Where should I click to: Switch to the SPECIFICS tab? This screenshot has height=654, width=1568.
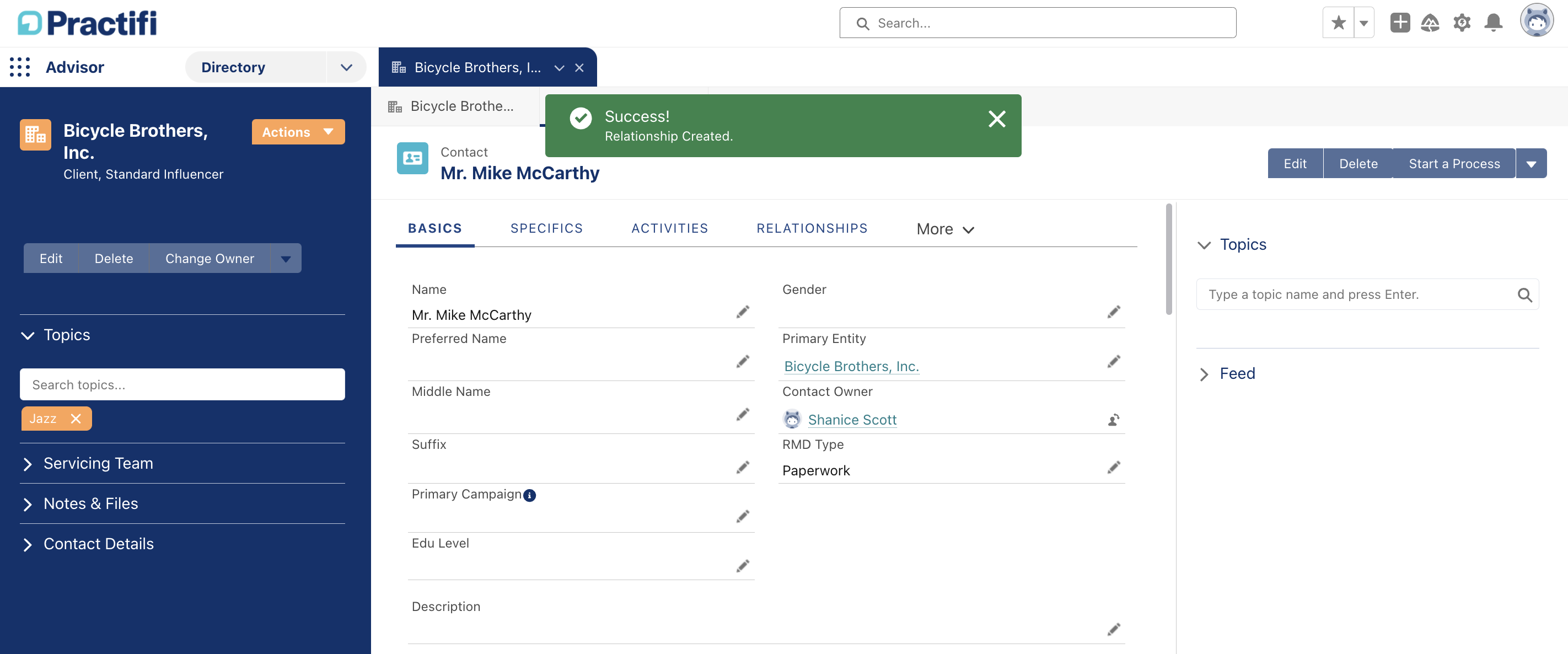pyautogui.click(x=546, y=229)
